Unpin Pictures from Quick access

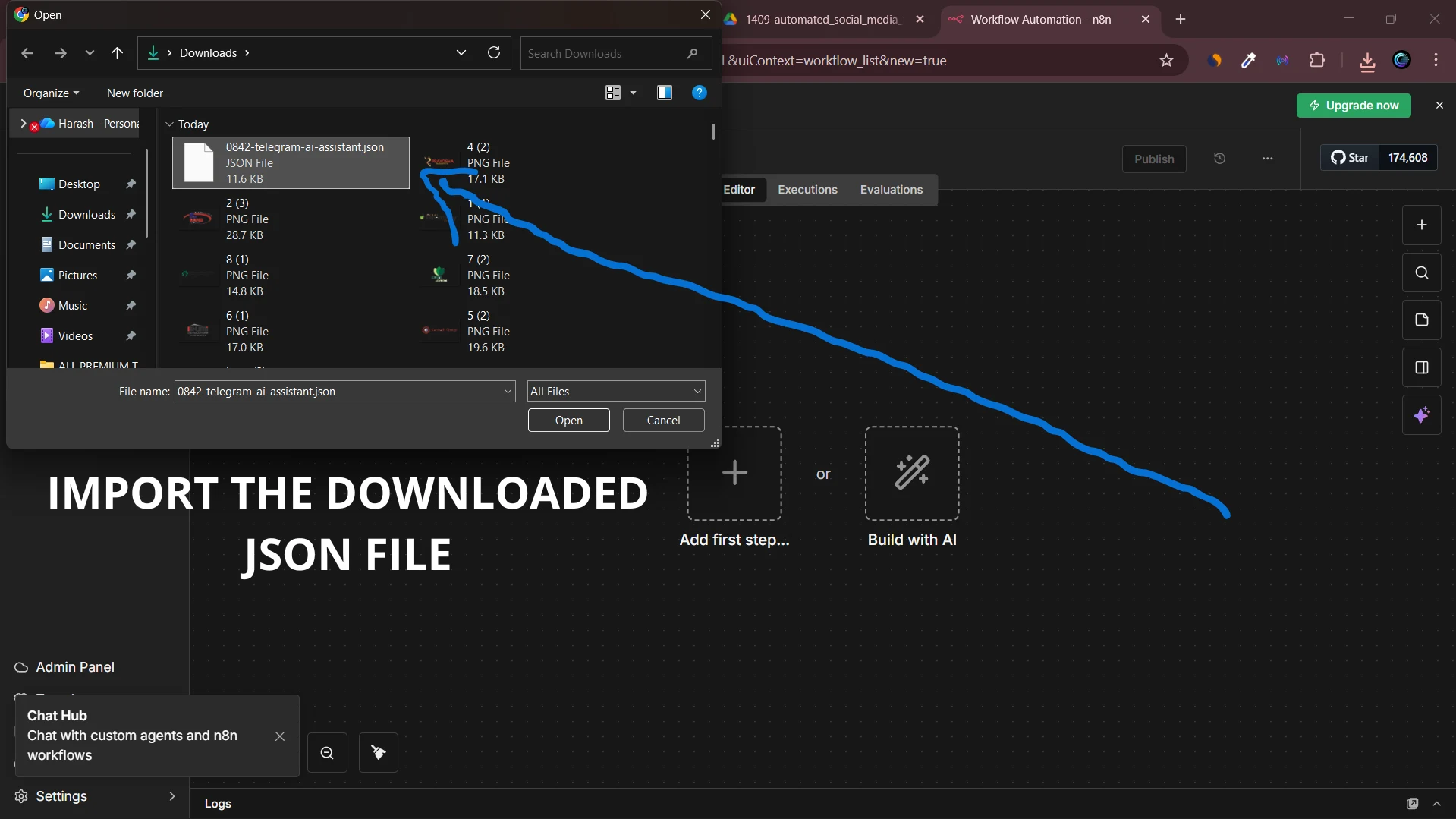coord(131,275)
